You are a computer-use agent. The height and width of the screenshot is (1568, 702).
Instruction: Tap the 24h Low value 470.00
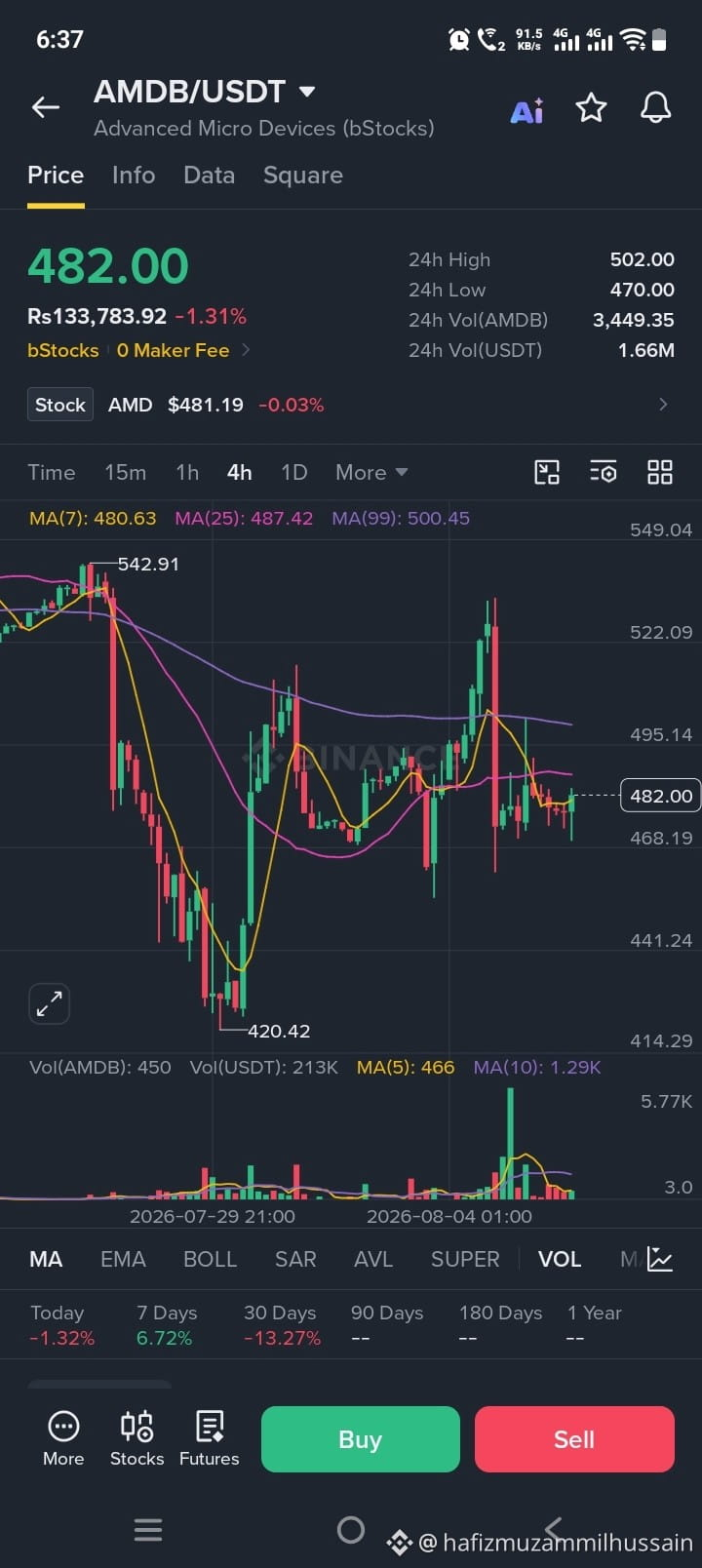tap(643, 290)
